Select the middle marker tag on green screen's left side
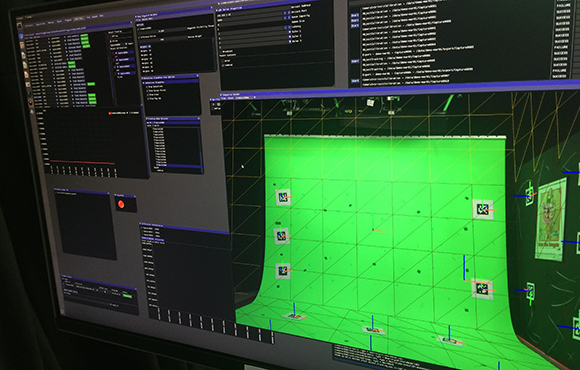The image size is (580, 370). click(x=281, y=236)
